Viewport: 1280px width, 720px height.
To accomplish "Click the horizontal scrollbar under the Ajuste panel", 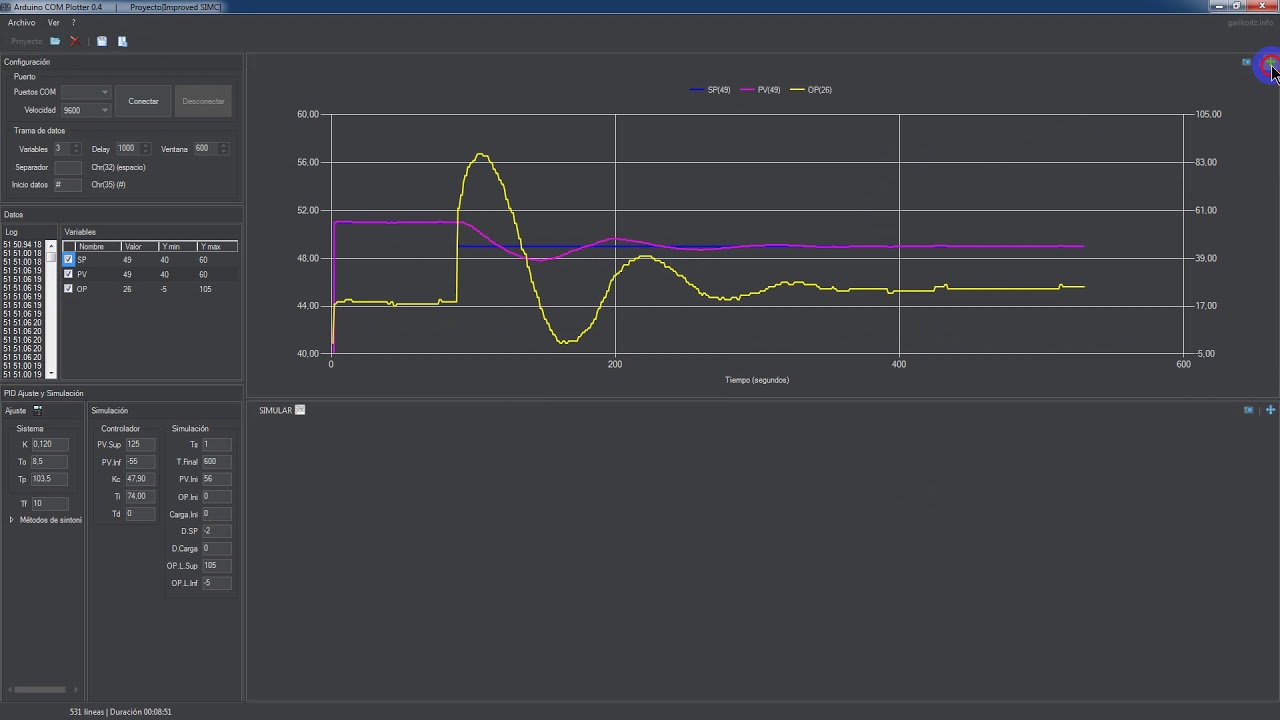I will point(40,689).
